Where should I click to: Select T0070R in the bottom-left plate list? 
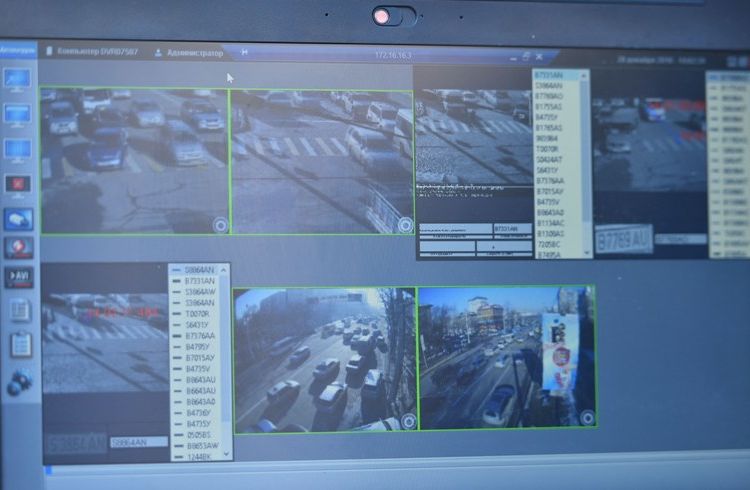tap(197, 314)
